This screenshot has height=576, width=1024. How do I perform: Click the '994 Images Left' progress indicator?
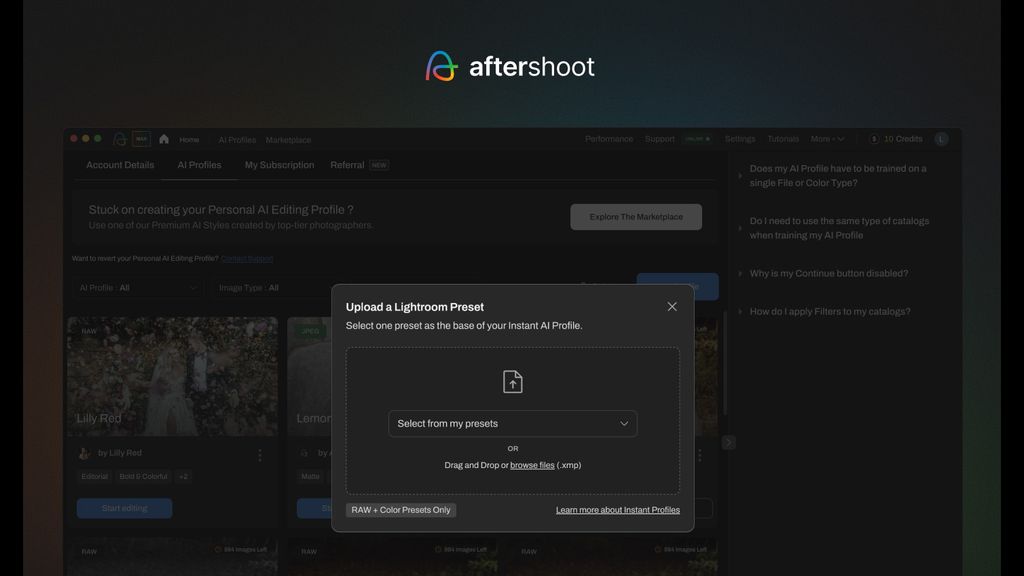tap(245, 550)
